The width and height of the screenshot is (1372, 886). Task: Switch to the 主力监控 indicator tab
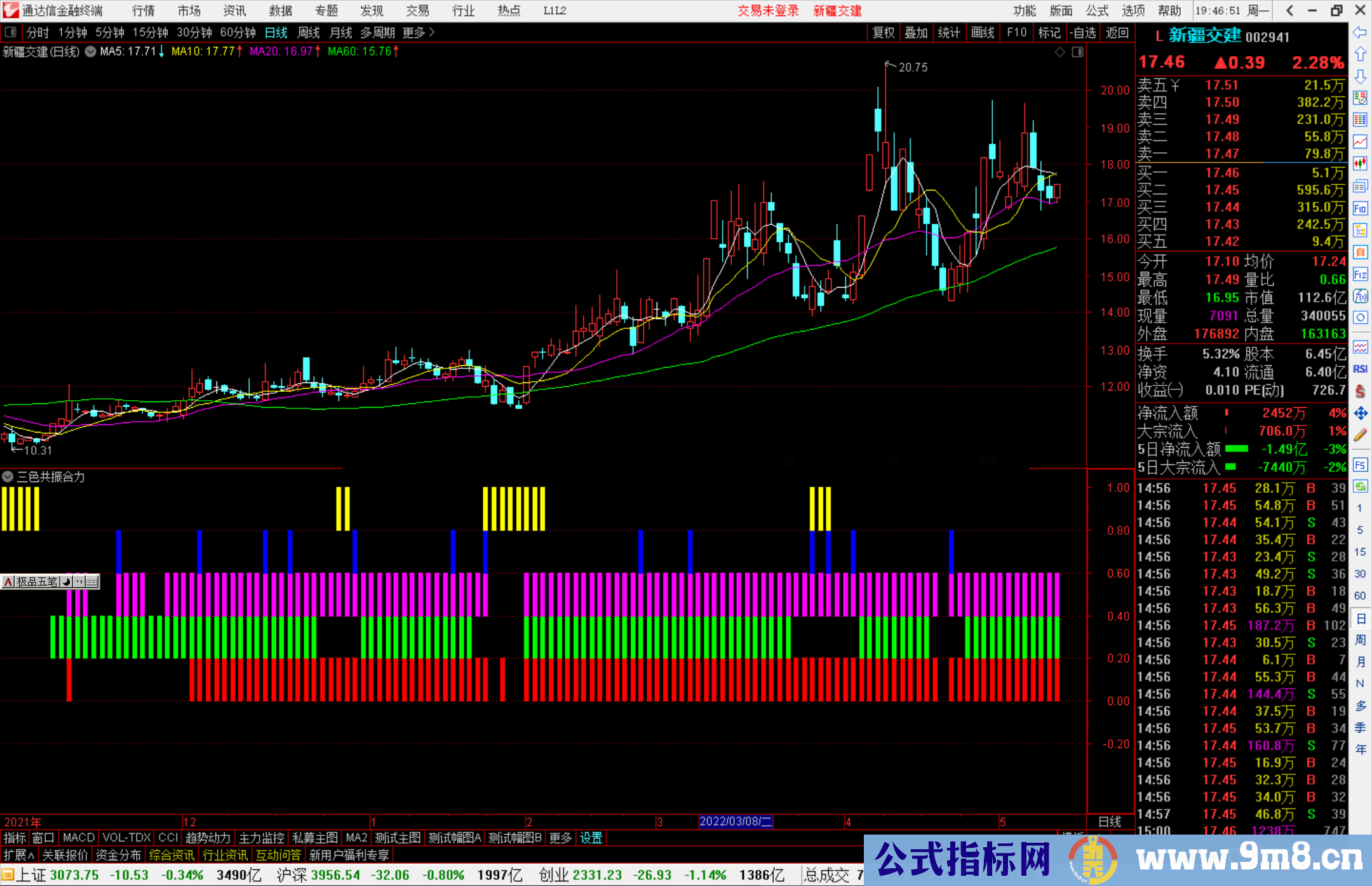[x=262, y=838]
